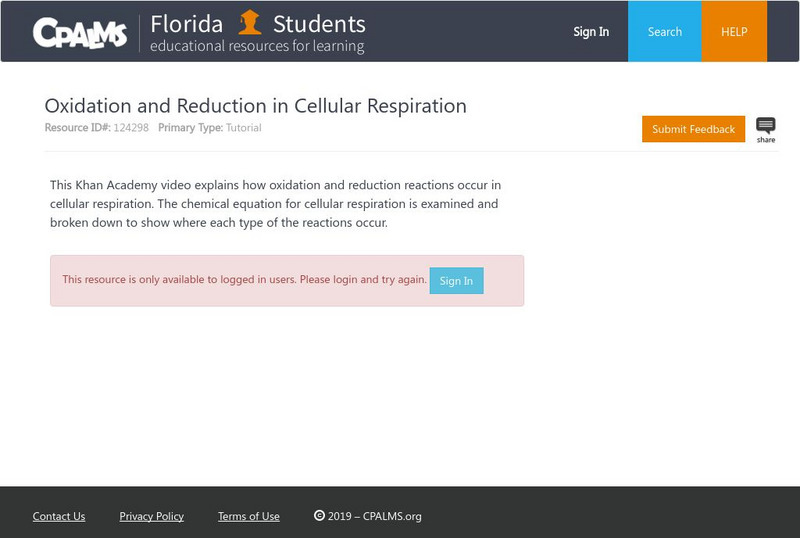Click the educational resources for learning tagline
This screenshot has width=800, height=538.
pos(257,46)
